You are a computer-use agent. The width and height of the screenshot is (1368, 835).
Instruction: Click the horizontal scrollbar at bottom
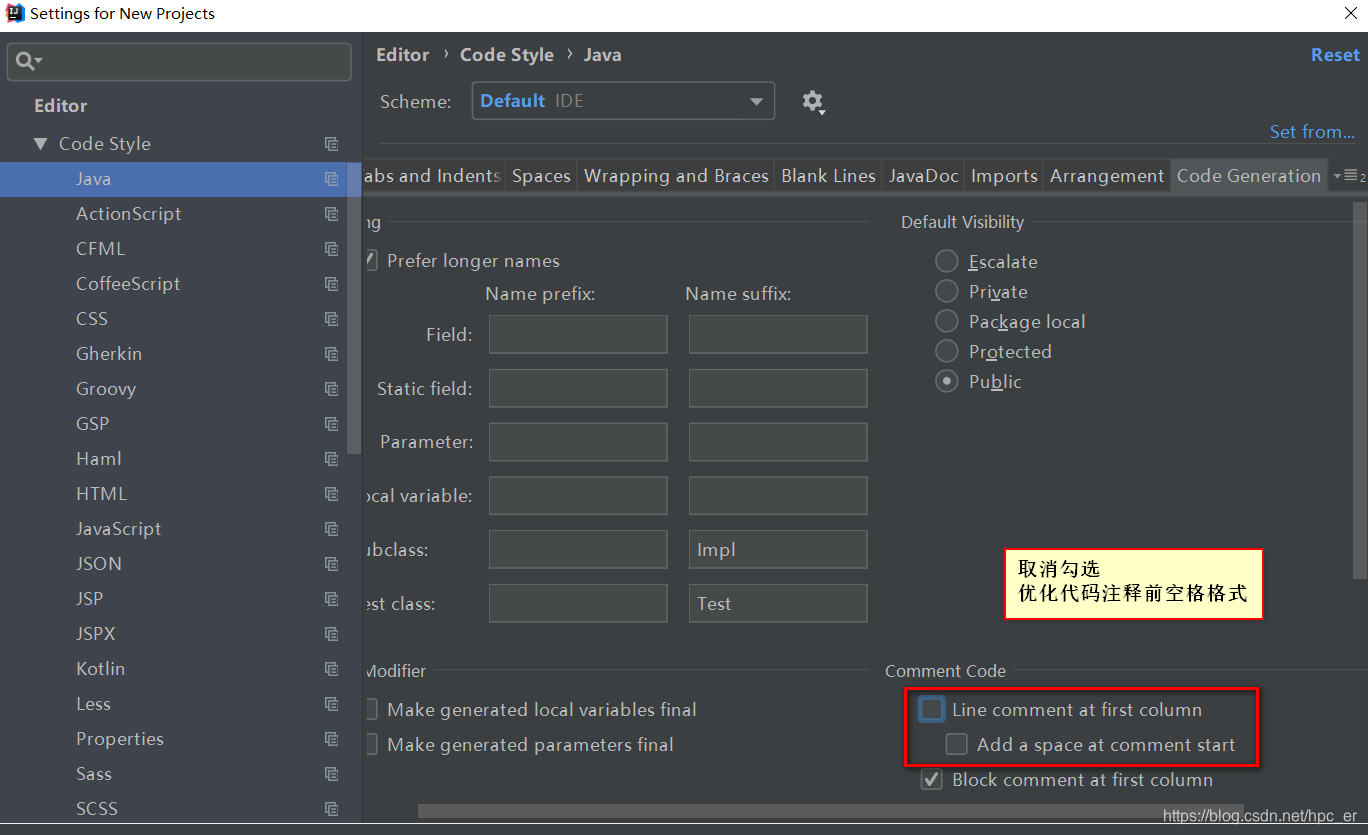coord(830,811)
